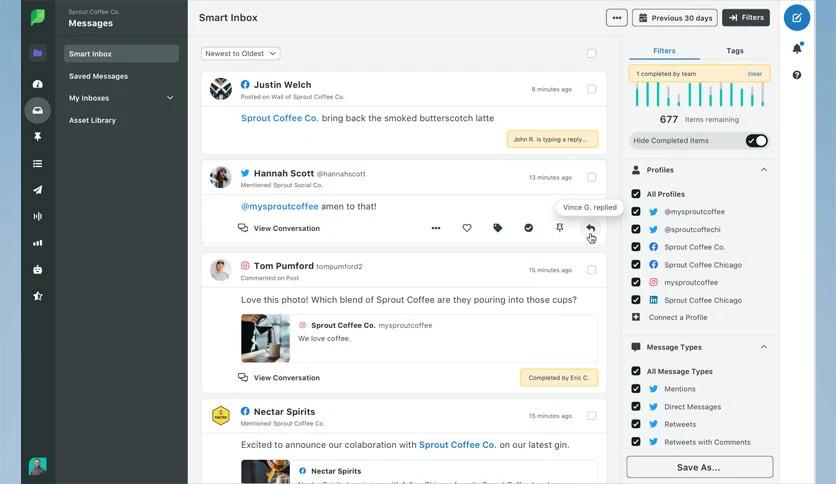
Task: Click the reply arrow on Hannah Scott's message
Action: click(x=590, y=228)
